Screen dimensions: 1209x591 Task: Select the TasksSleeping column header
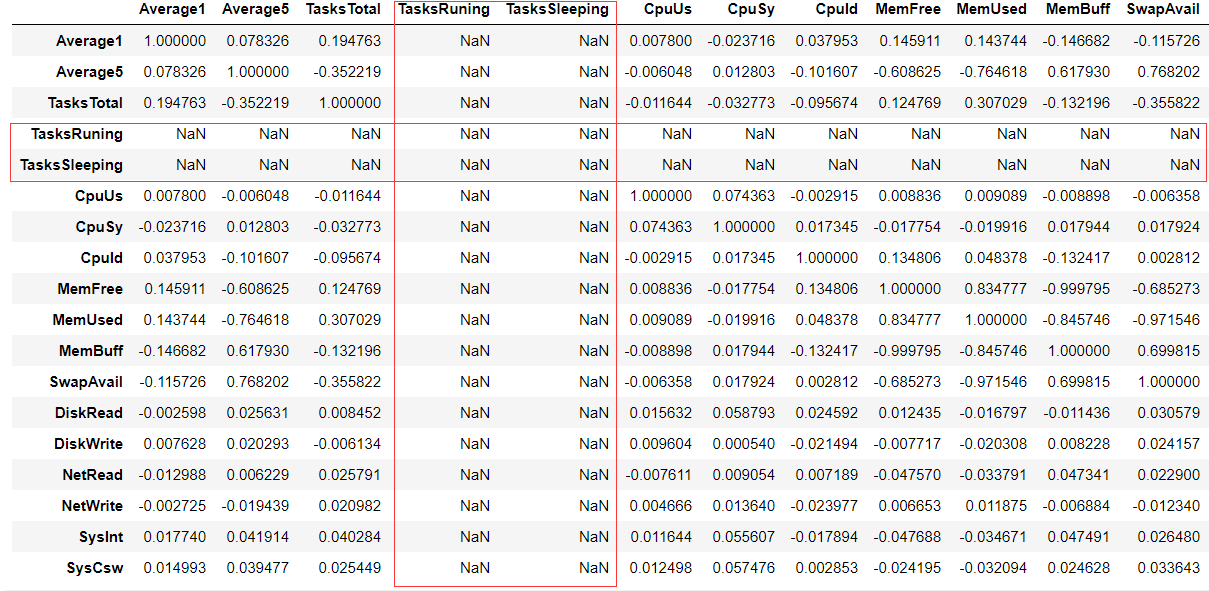557,9
